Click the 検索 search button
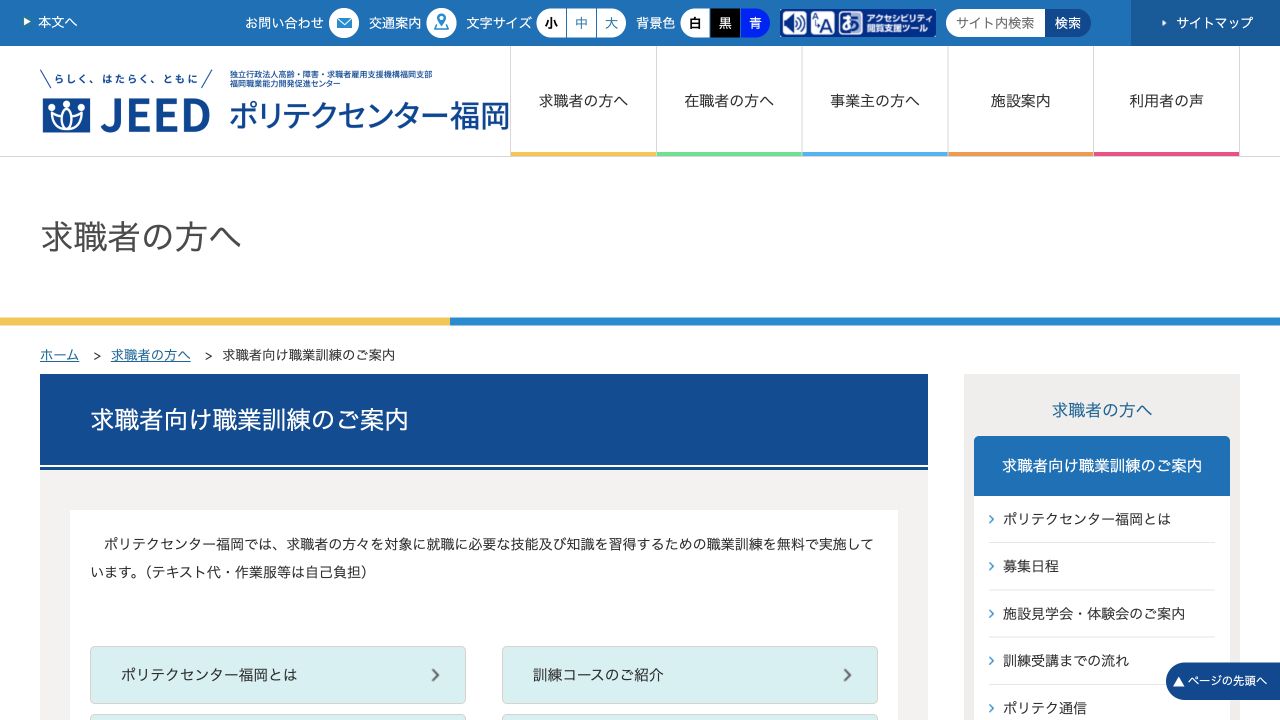Viewport: 1280px width, 720px height. (1068, 23)
